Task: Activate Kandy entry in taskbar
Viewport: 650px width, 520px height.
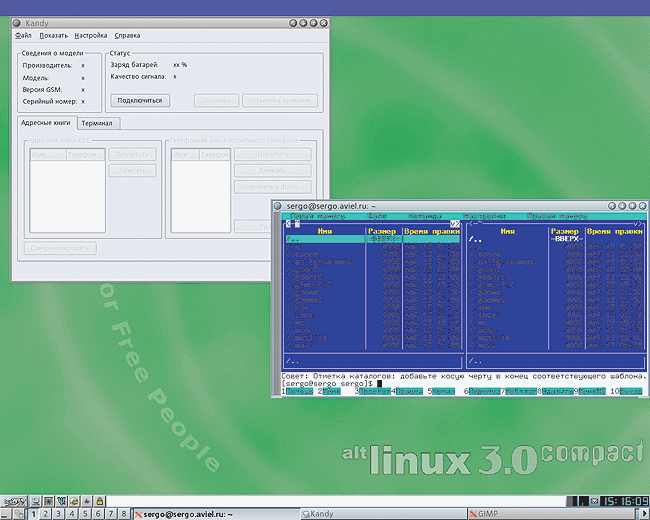Action: coord(383,514)
